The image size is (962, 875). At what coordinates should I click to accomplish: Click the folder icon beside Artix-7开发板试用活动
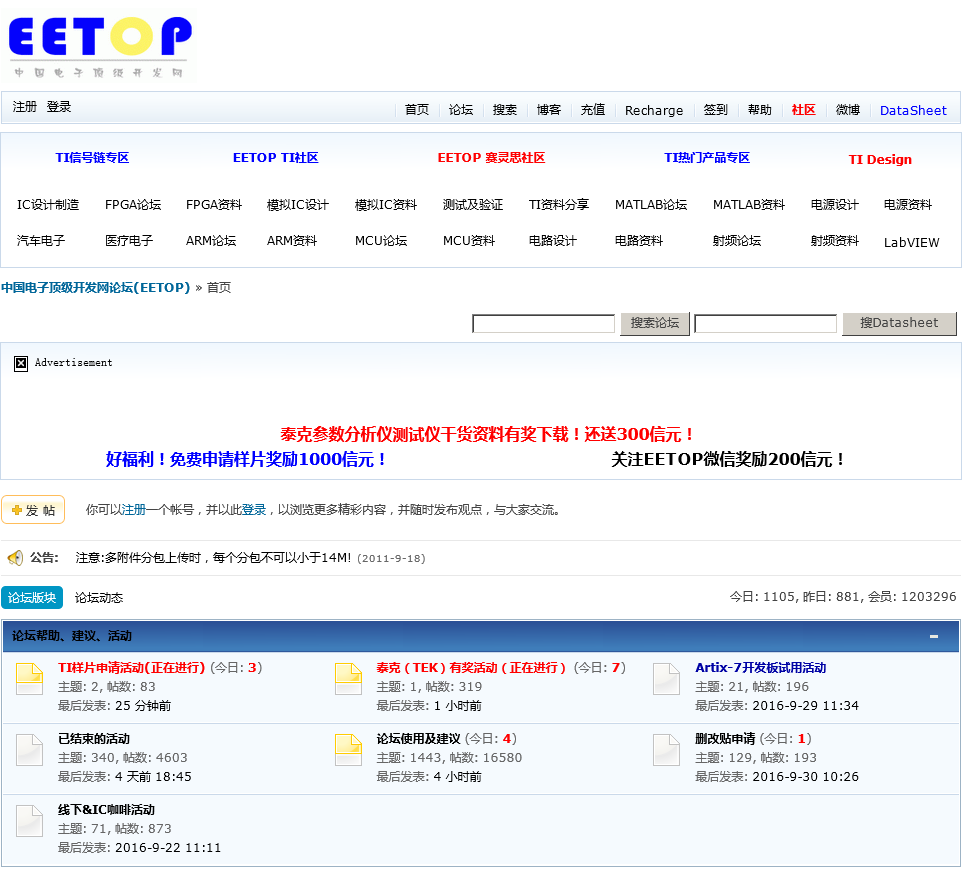click(666, 679)
